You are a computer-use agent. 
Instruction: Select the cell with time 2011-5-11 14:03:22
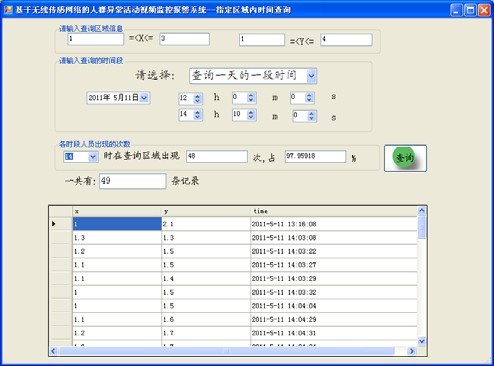click(x=334, y=251)
